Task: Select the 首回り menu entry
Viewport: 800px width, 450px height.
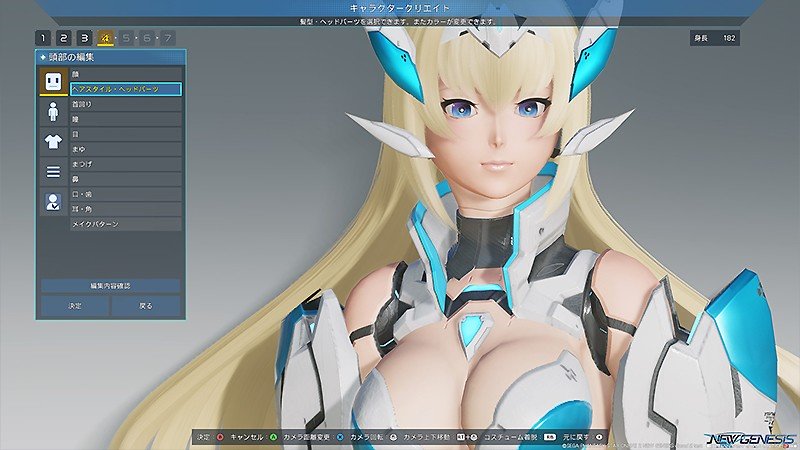Action: [126, 104]
